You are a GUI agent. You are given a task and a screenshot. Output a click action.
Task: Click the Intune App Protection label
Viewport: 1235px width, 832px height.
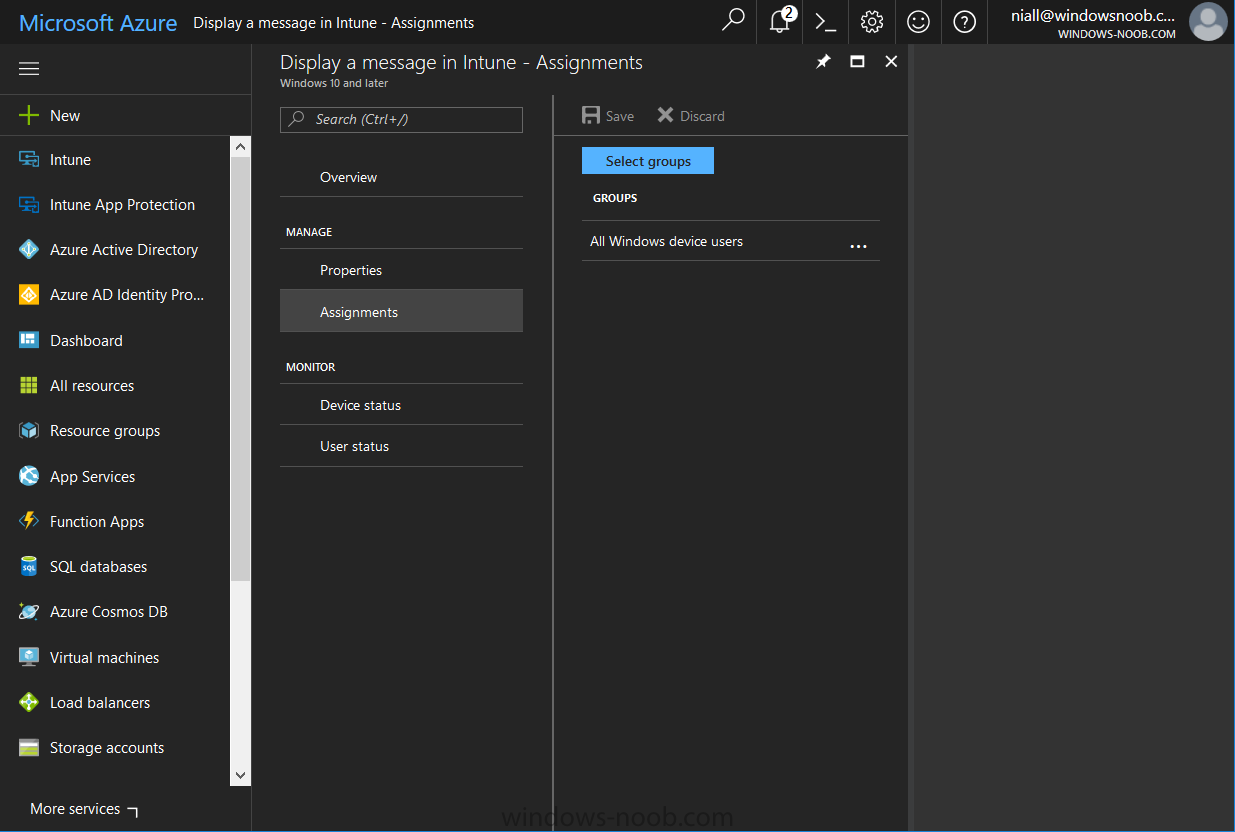(122, 205)
